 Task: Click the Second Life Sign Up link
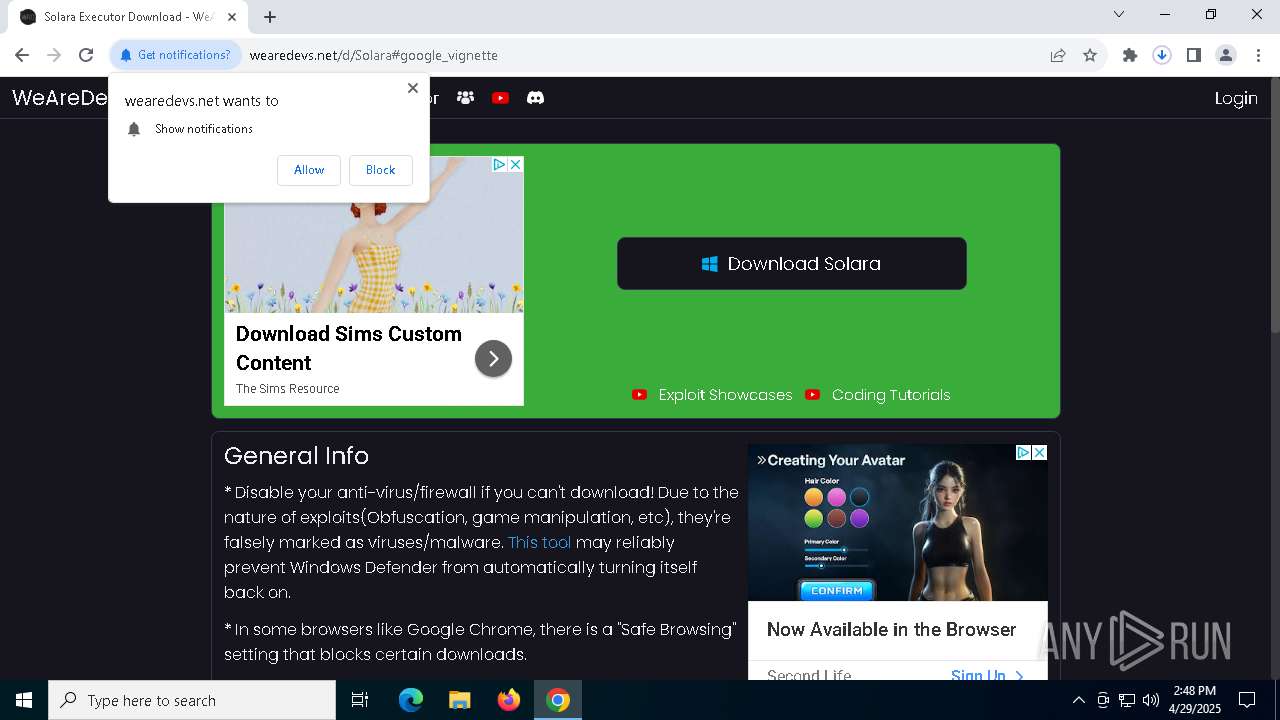click(987, 675)
